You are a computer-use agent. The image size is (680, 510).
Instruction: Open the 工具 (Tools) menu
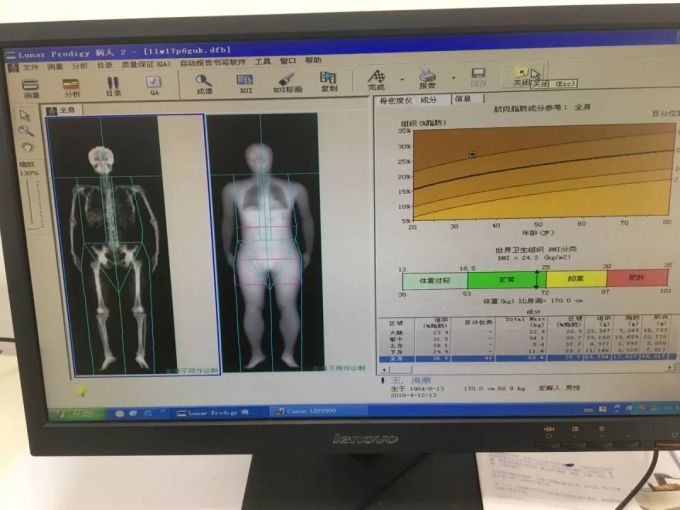tap(262, 62)
